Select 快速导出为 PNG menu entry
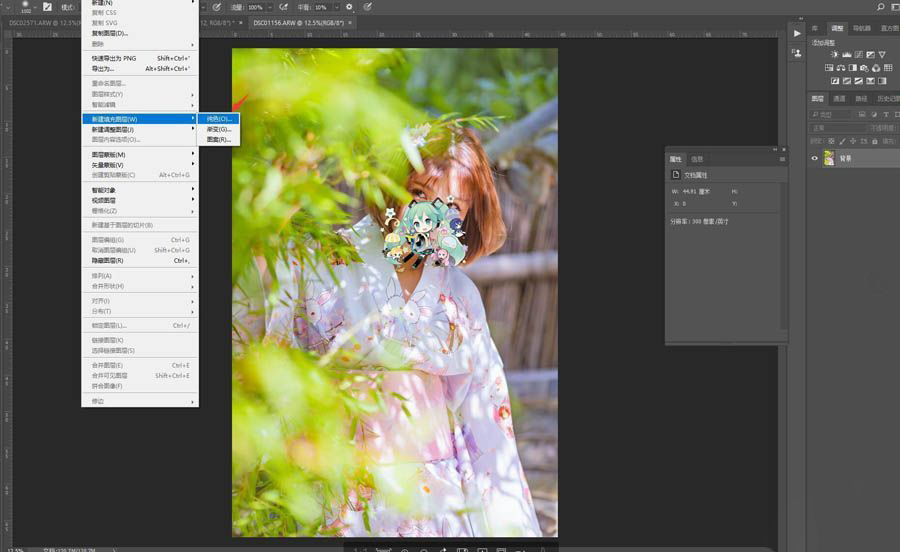The height and width of the screenshot is (552, 900). pos(140,58)
